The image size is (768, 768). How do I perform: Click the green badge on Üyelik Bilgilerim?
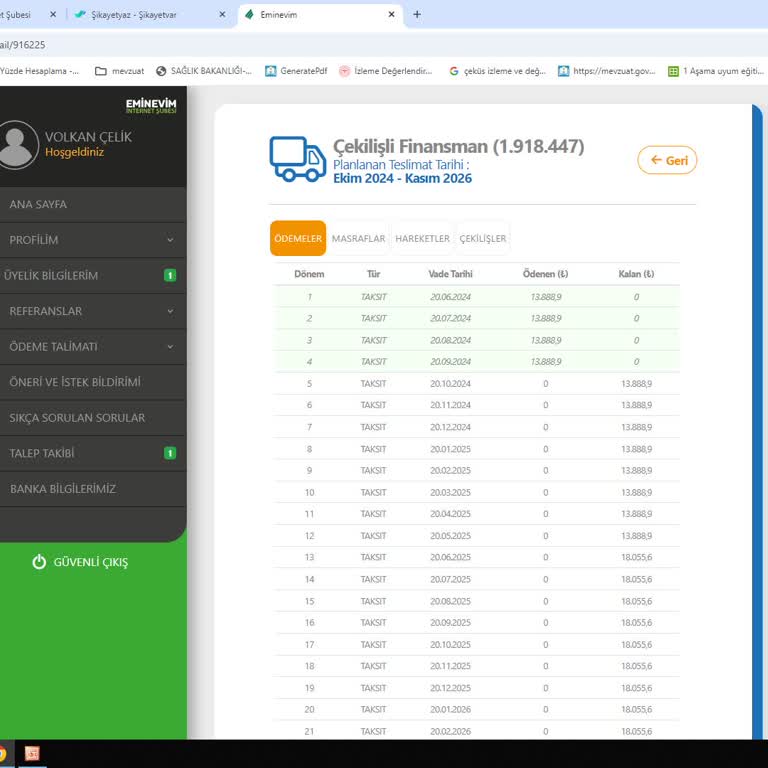tap(170, 275)
